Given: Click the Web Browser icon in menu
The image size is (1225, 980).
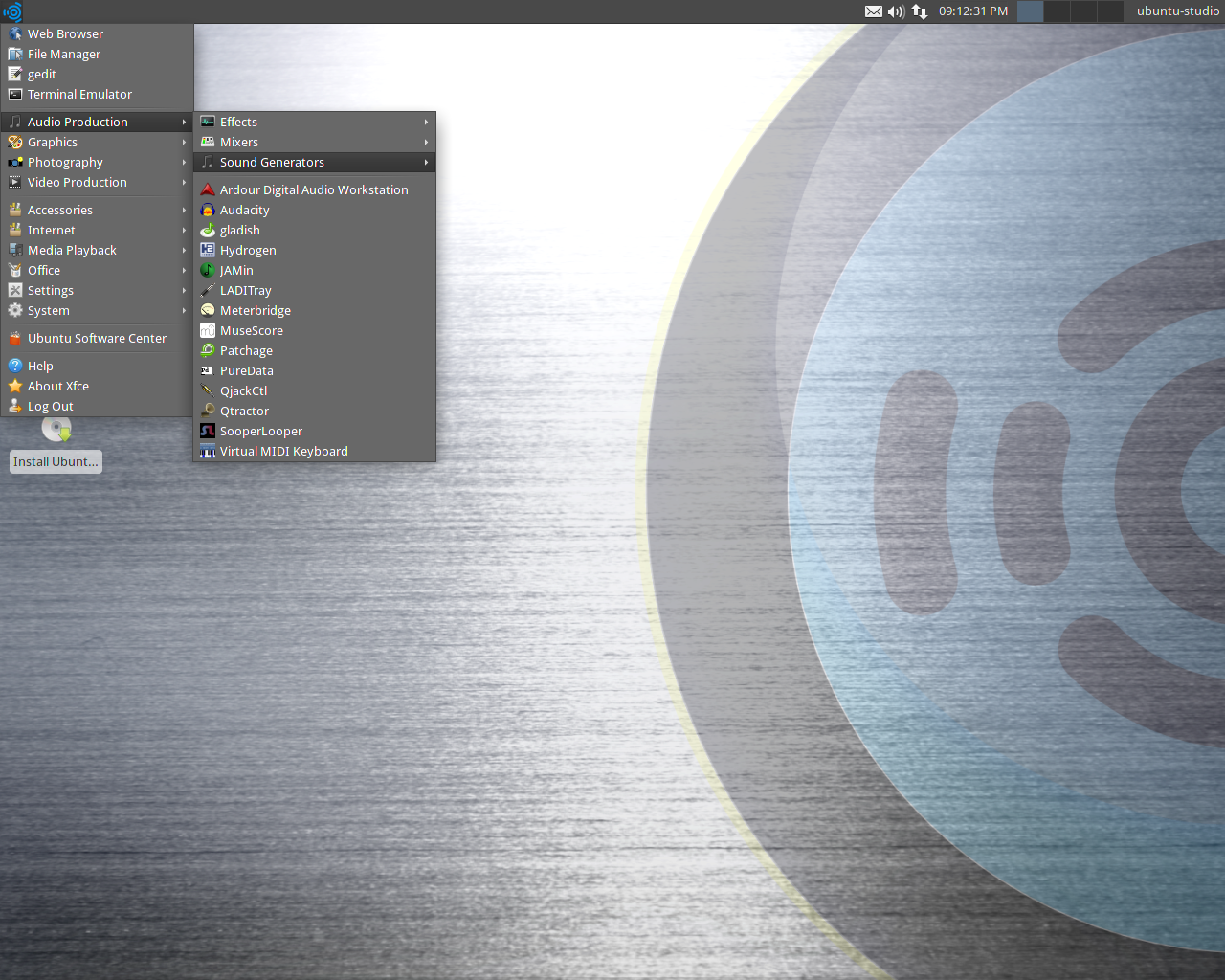Looking at the screenshot, I should coord(15,33).
